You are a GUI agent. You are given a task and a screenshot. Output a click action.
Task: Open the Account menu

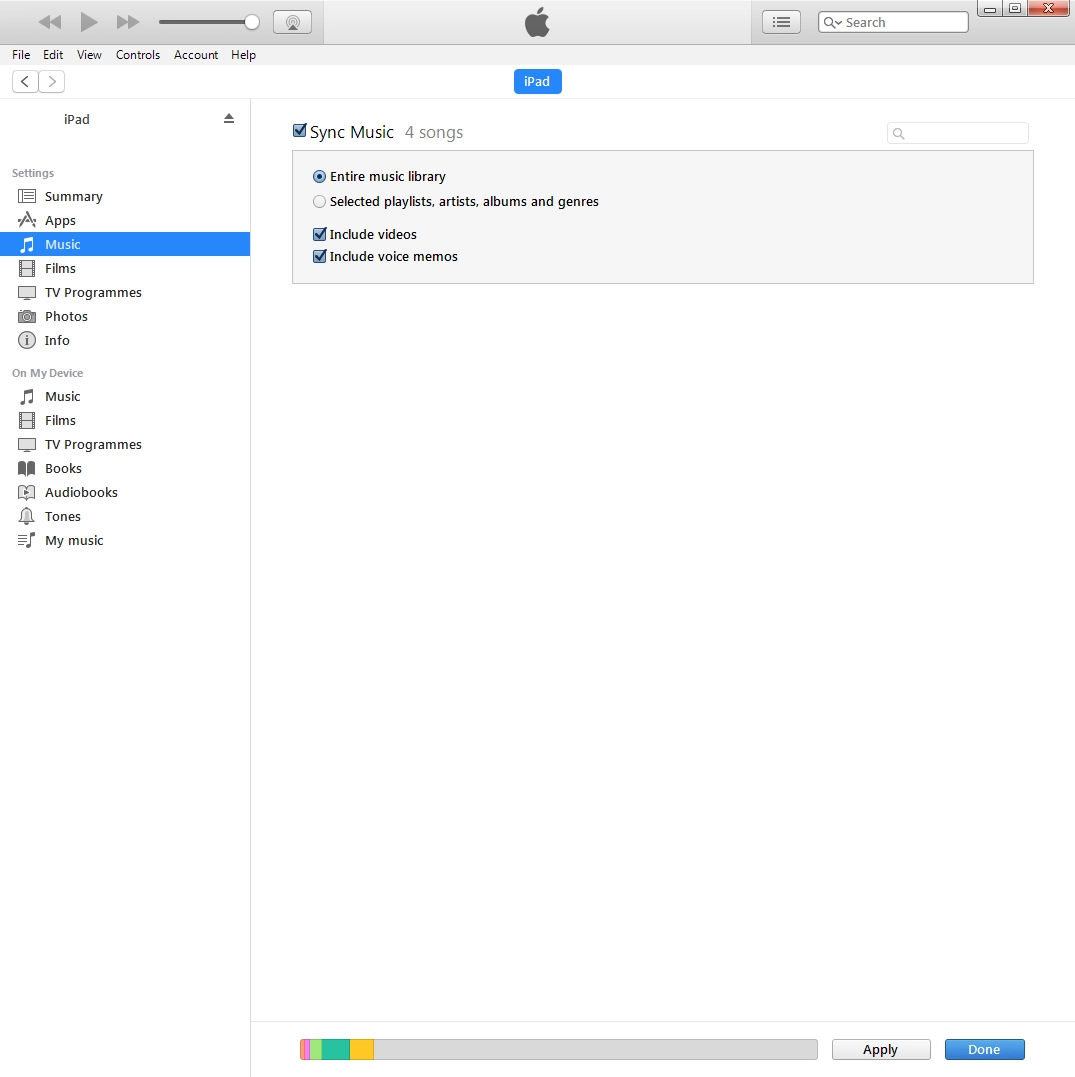coord(196,55)
